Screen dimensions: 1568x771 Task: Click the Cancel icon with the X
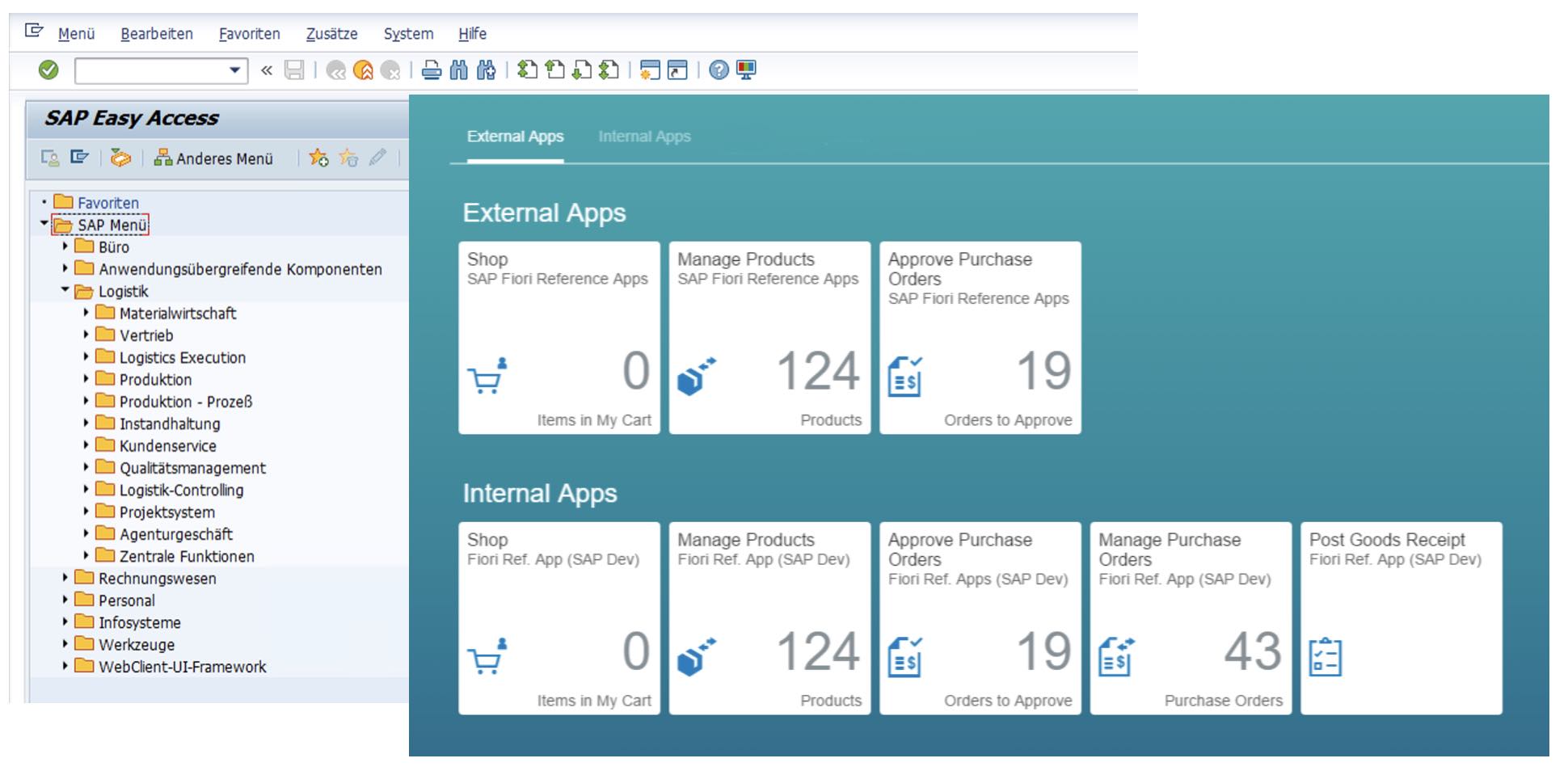390,70
